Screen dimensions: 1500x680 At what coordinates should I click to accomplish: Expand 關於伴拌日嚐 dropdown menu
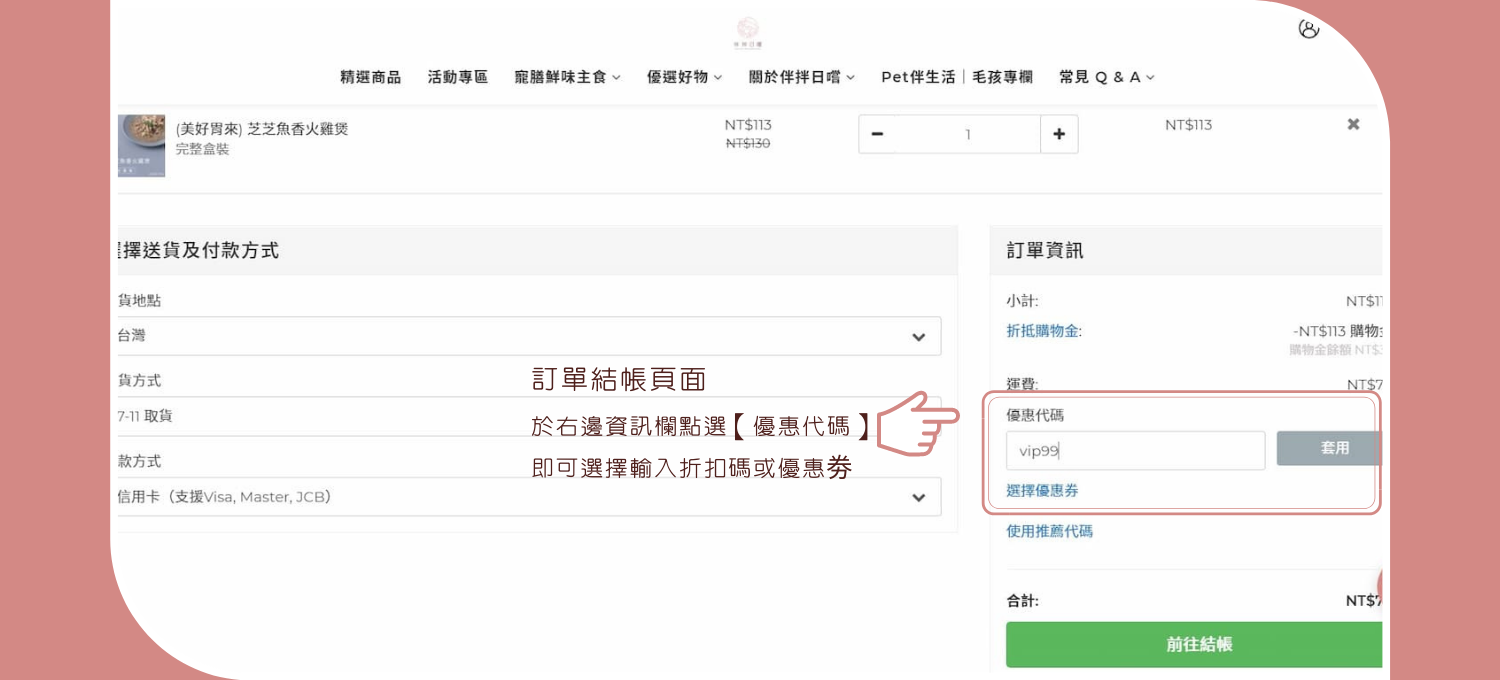[801, 77]
